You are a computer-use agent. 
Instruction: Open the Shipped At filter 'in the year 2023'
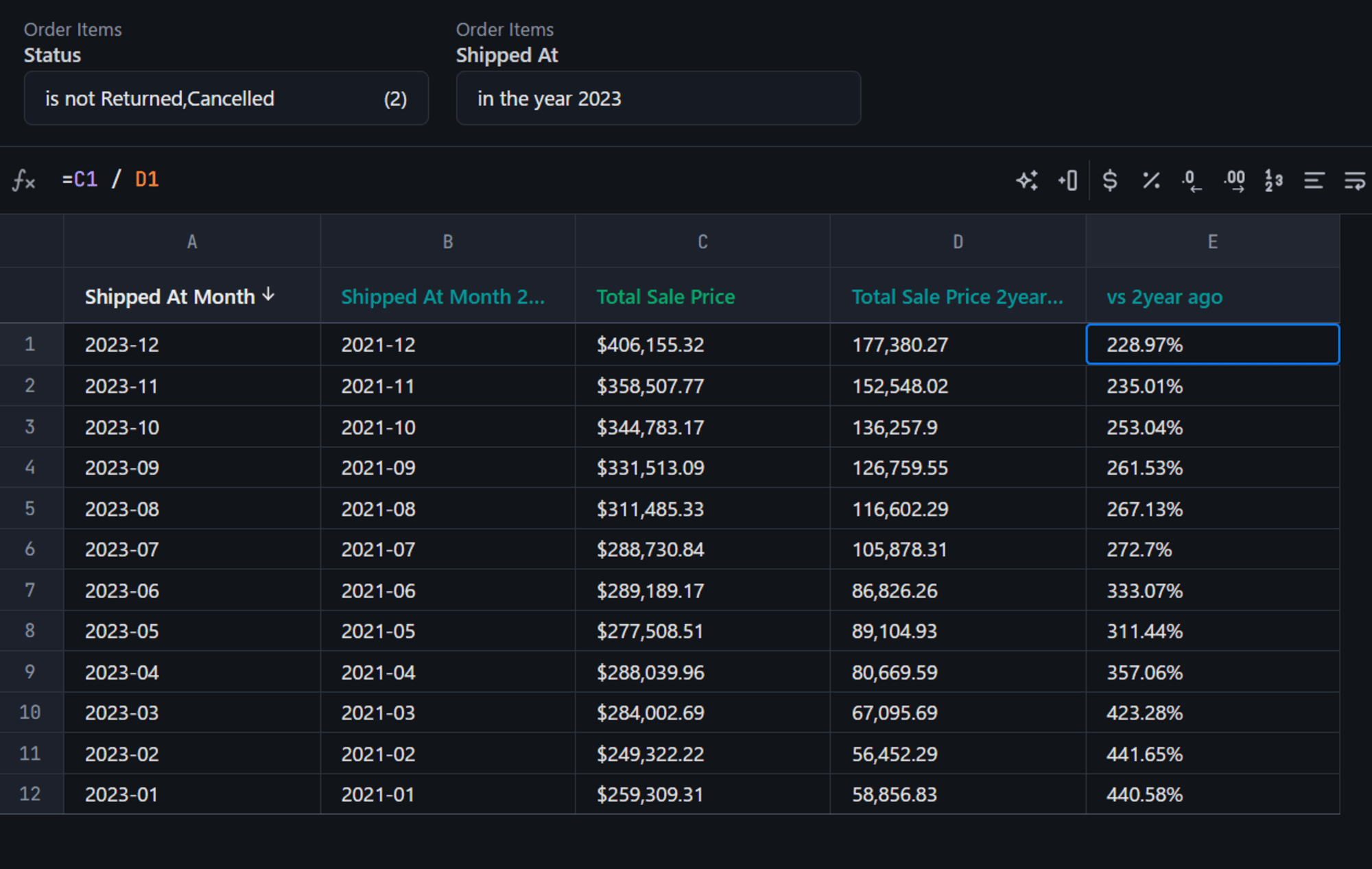[659, 98]
